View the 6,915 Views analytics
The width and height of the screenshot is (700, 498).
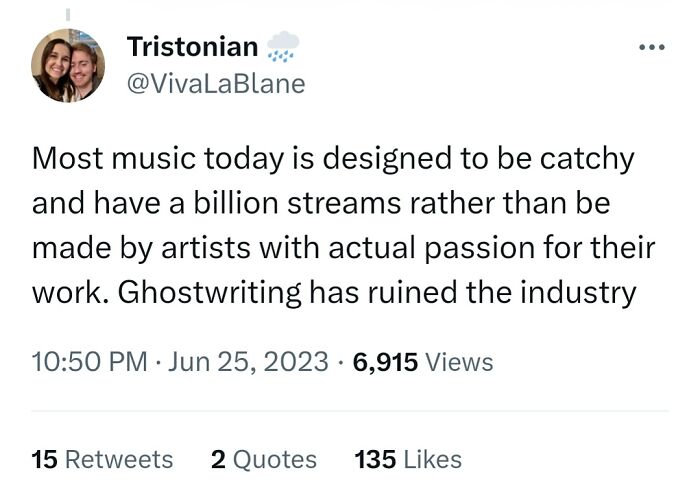pos(422,361)
